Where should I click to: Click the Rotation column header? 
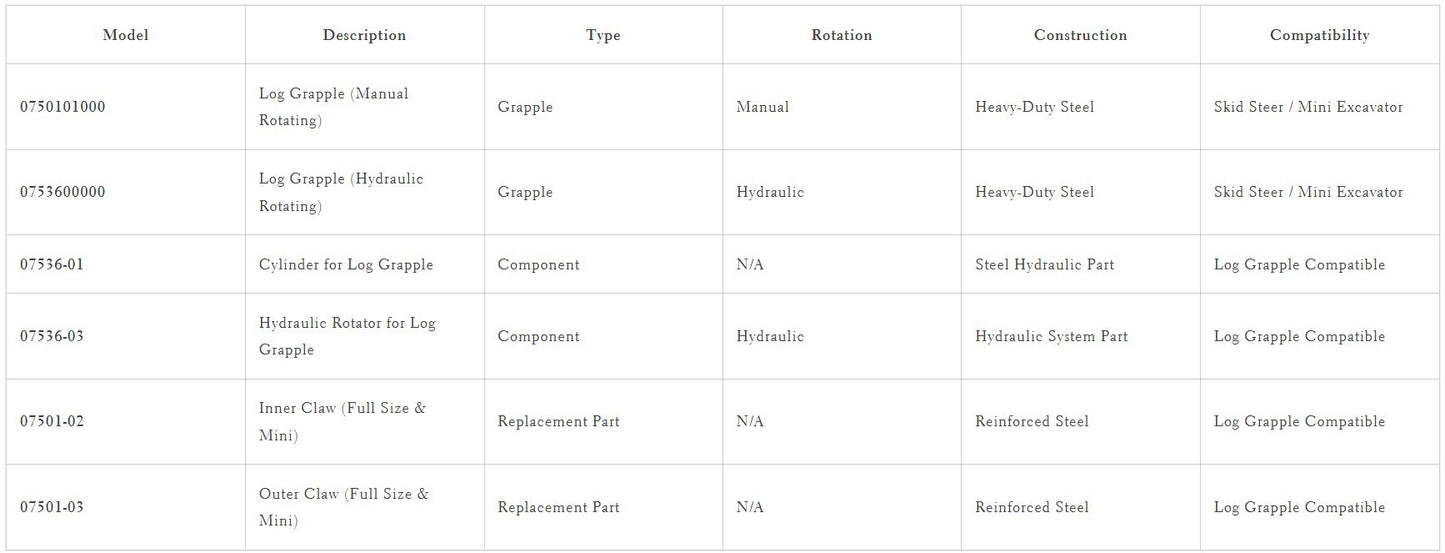tap(842, 35)
